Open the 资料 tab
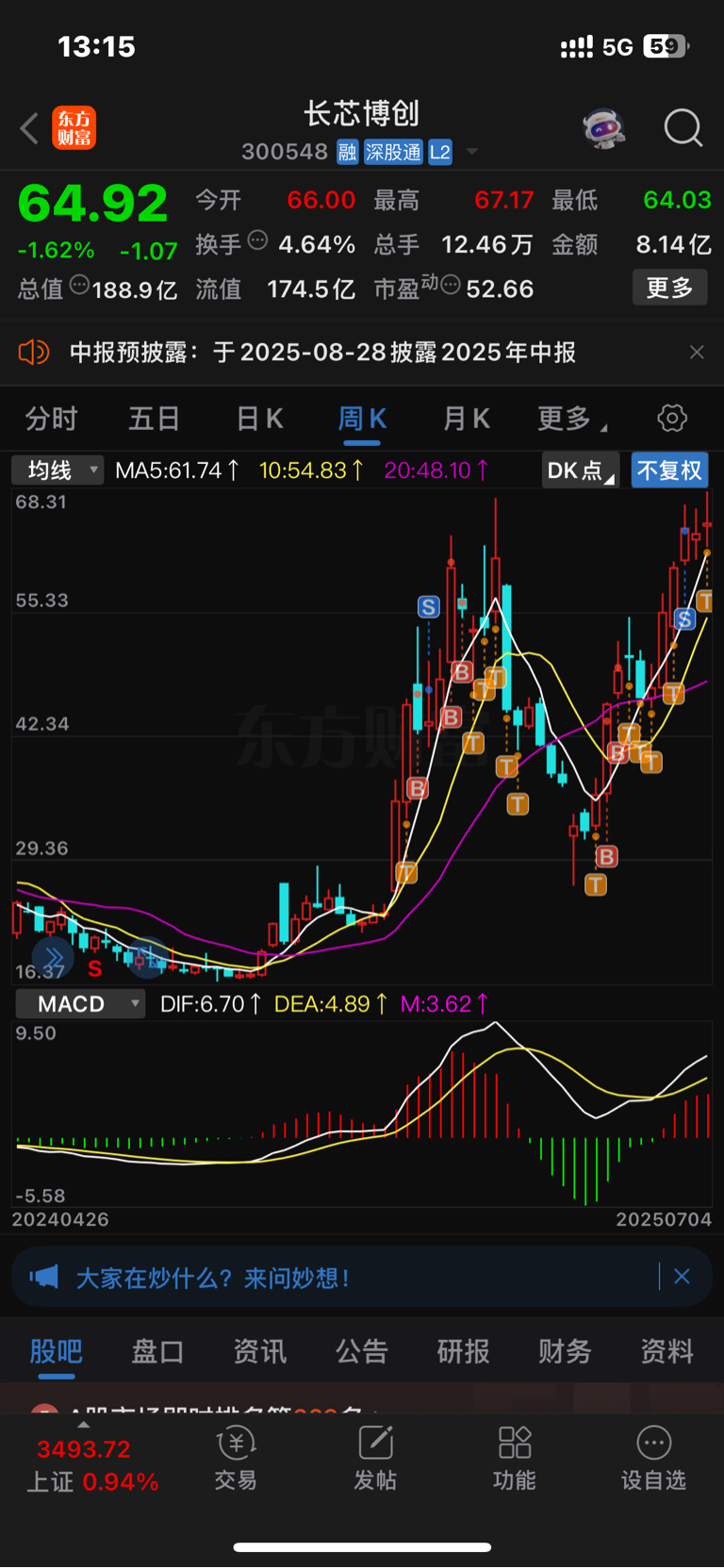The image size is (724, 1568). tap(666, 1351)
